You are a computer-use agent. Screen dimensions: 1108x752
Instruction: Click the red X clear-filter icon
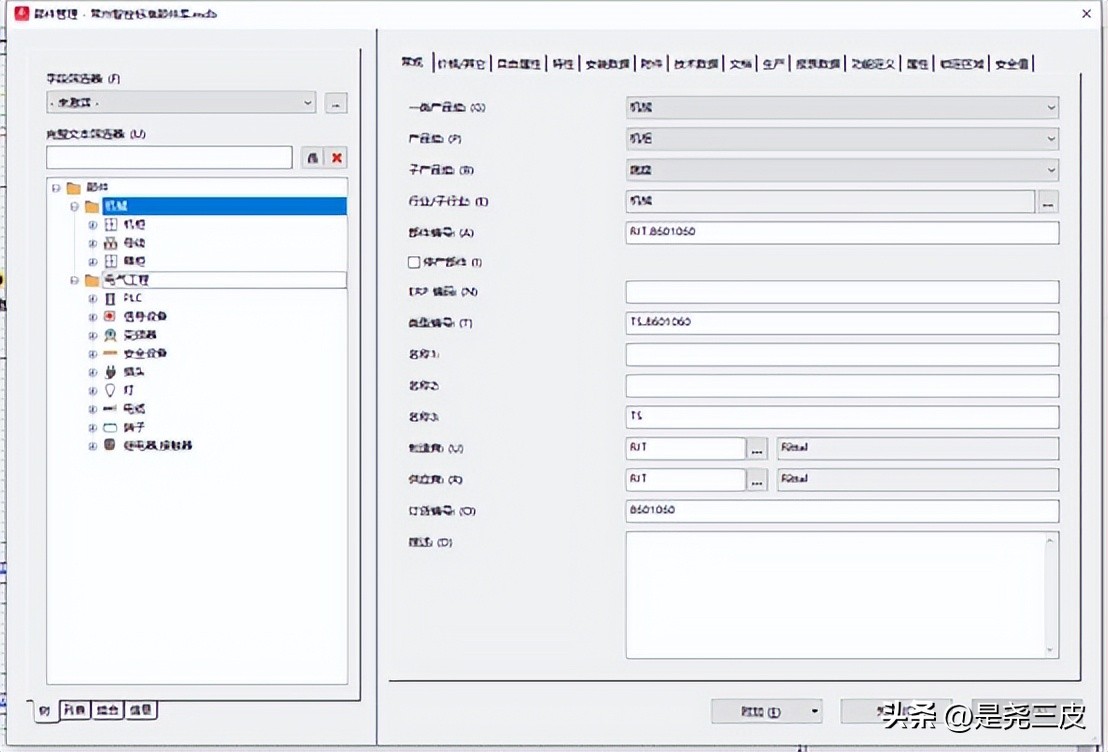point(337,158)
